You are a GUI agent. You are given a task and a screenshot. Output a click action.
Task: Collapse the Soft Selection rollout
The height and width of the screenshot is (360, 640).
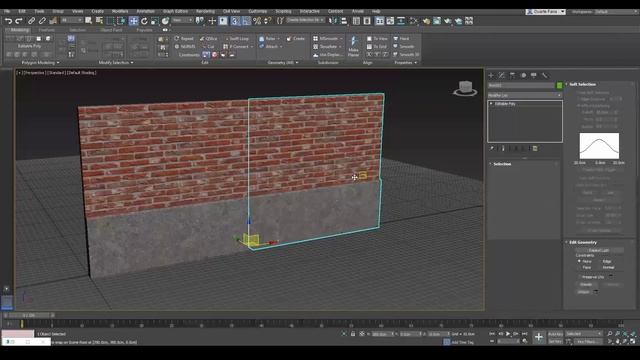[582, 84]
